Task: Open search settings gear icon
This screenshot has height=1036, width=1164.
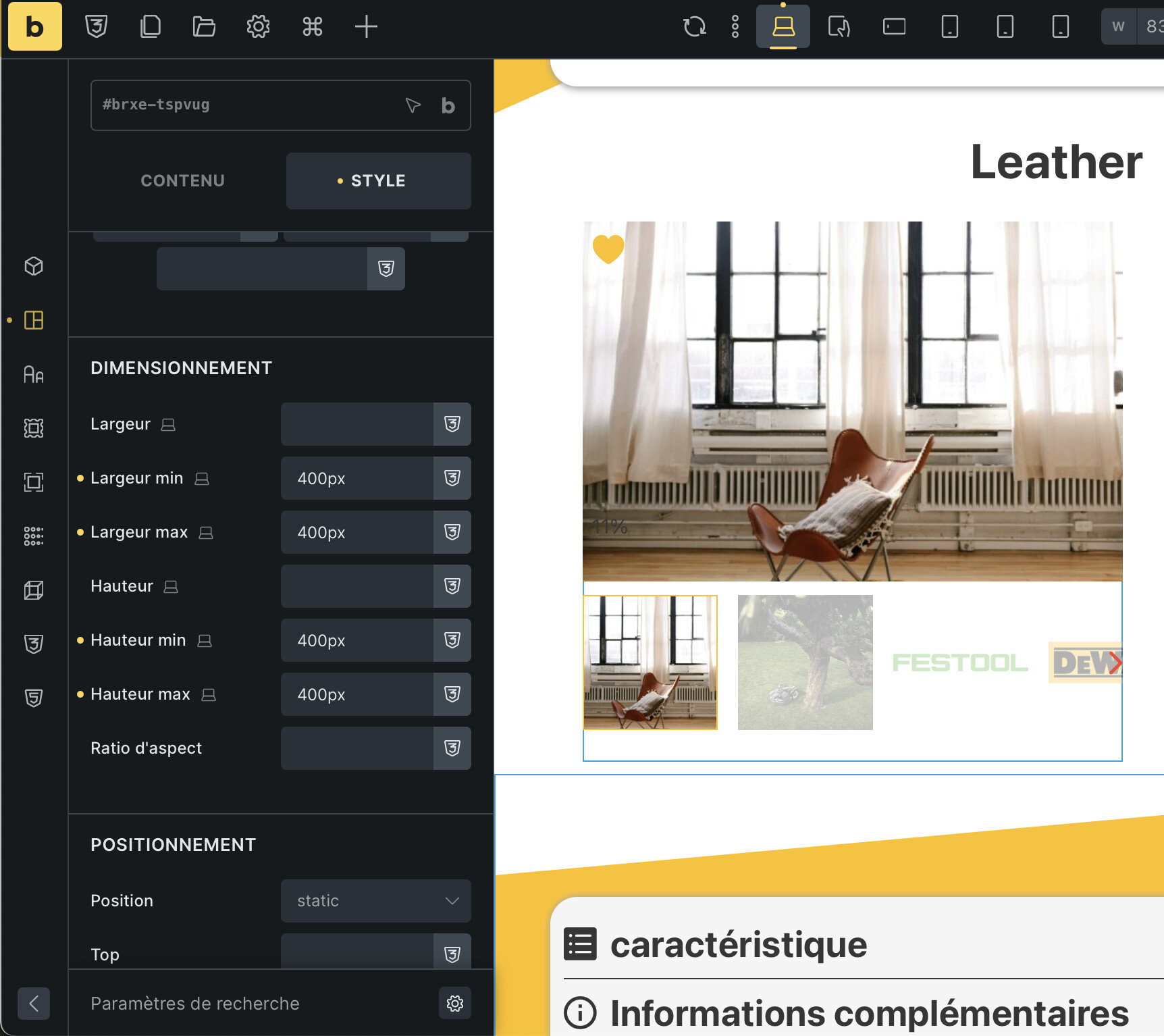Action: pos(455,1004)
